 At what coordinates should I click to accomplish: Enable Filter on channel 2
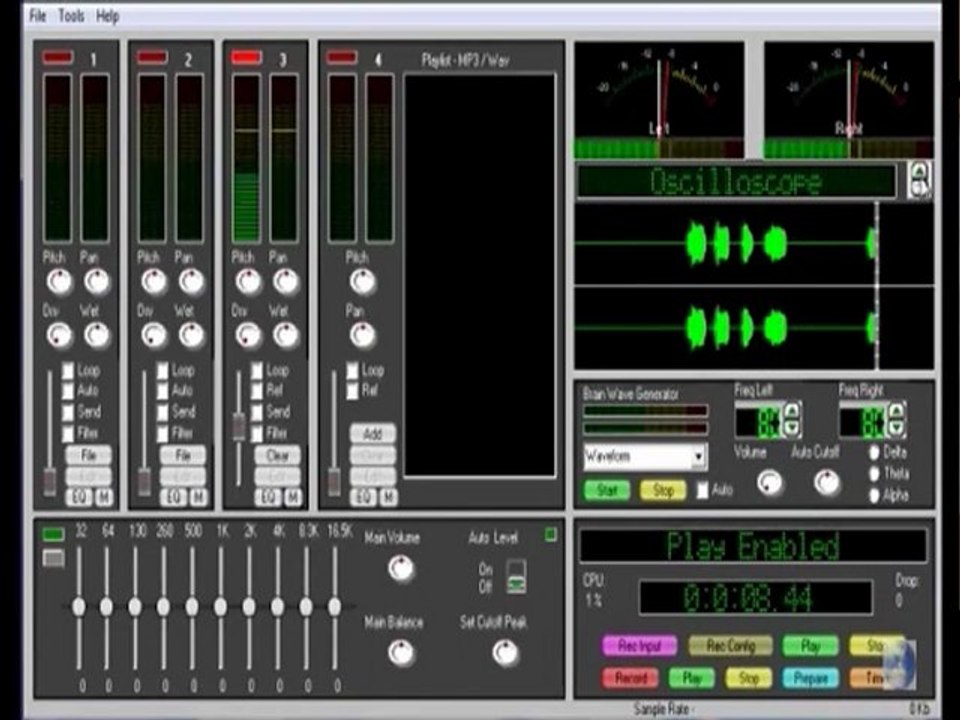(x=162, y=433)
